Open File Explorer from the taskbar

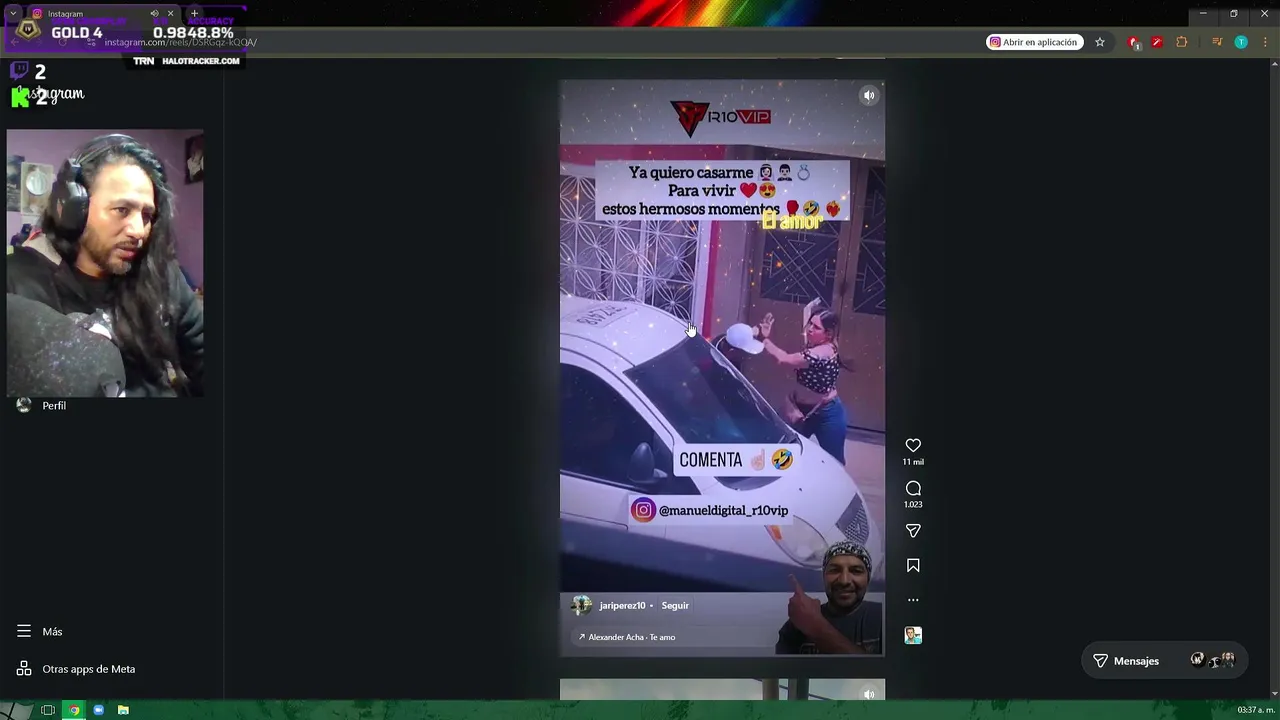(123, 710)
